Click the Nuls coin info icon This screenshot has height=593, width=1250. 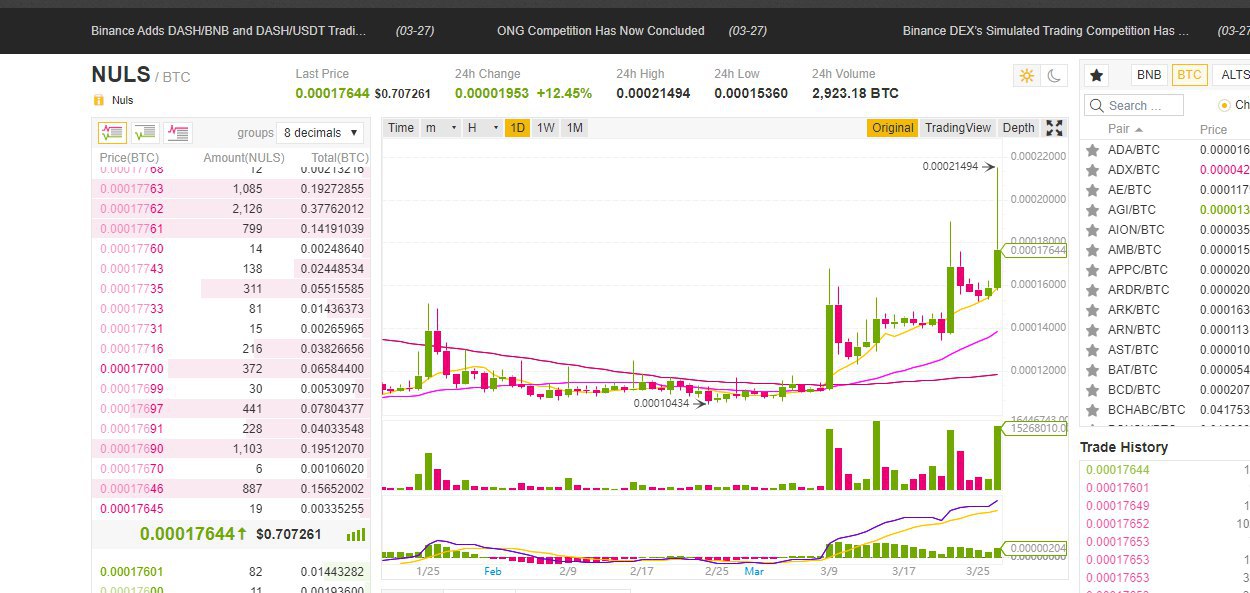tap(98, 100)
